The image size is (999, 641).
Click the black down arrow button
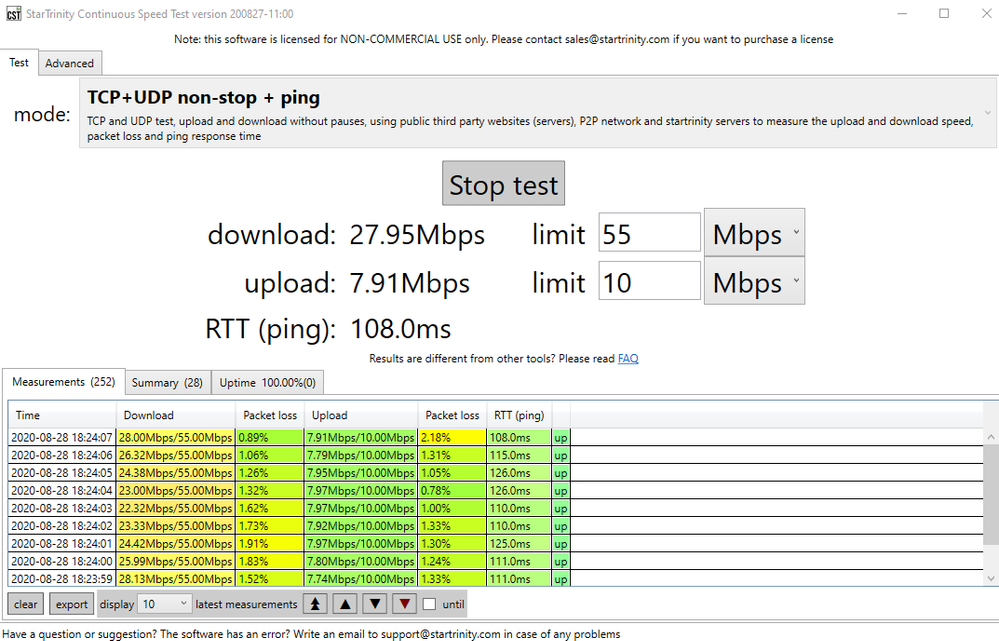pyautogui.click(x=374, y=604)
